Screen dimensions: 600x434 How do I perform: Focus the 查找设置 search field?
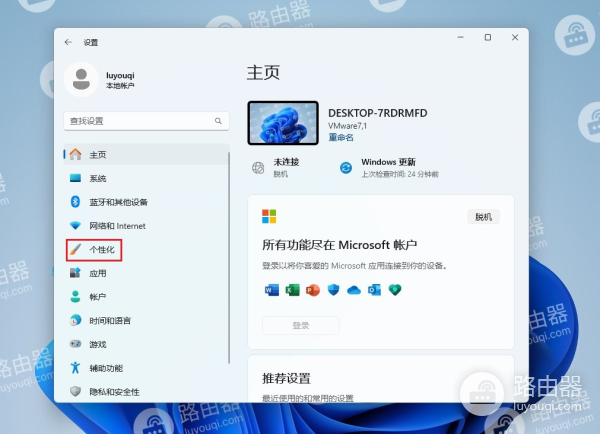(x=146, y=121)
